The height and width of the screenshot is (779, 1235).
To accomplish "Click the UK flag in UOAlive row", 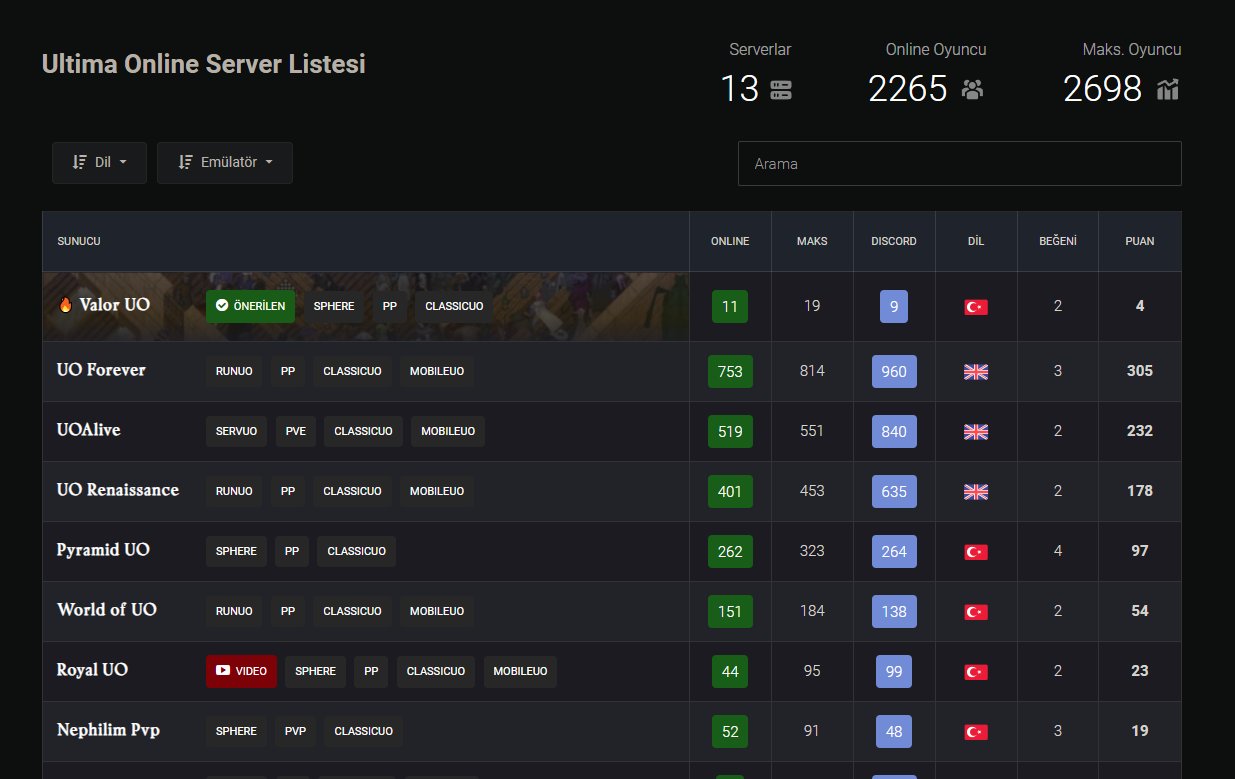I will [975, 431].
